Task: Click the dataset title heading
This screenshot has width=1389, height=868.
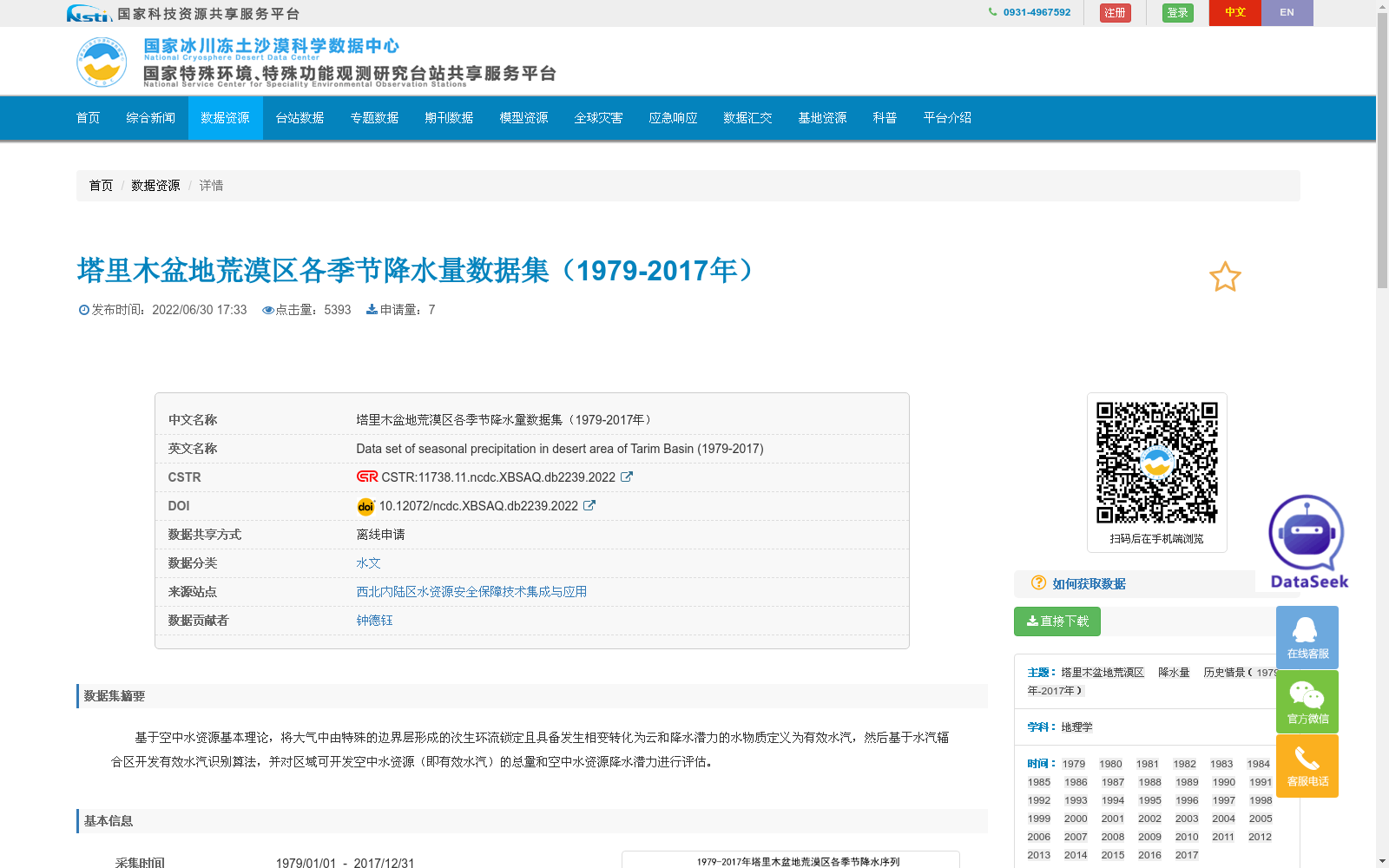Action: [x=421, y=271]
